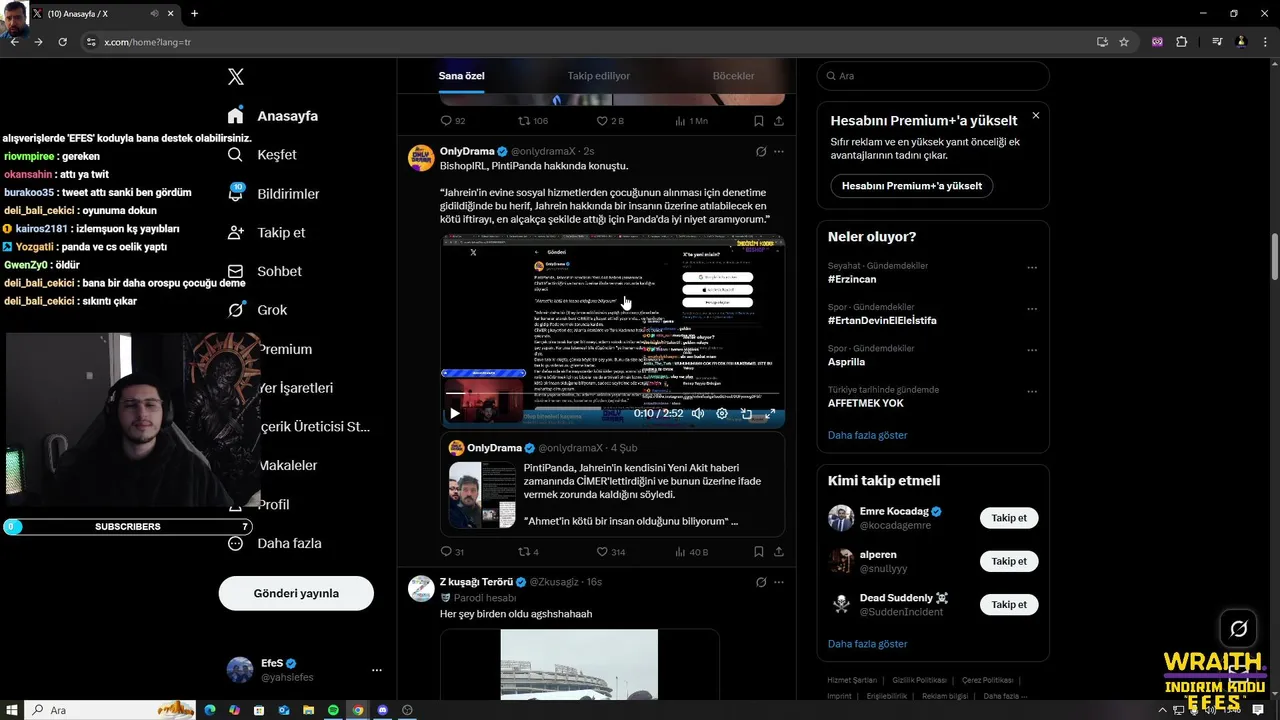Open more options for AFFETMEK YOK trend
This screenshot has height=720, width=1280.
point(1032,391)
